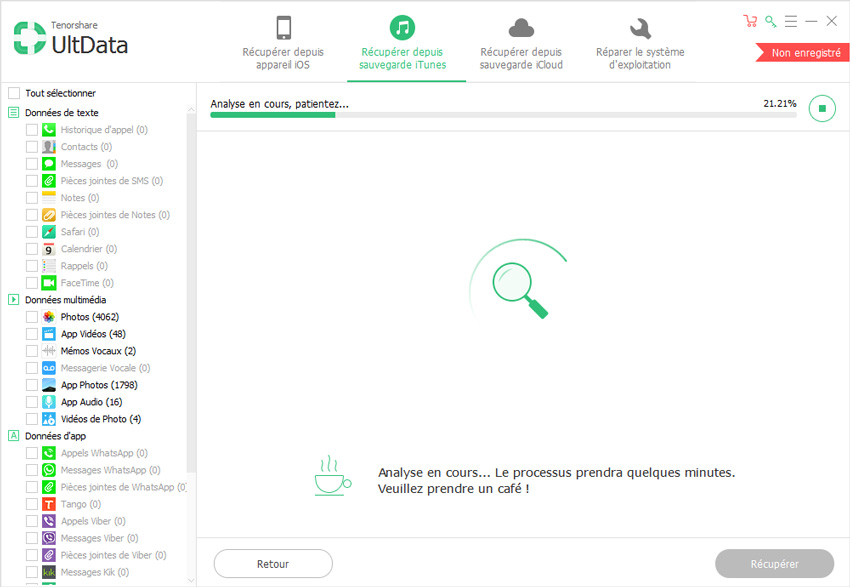Check the App Audio (16) checkbox
The image size is (850, 587).
point(32,402)
